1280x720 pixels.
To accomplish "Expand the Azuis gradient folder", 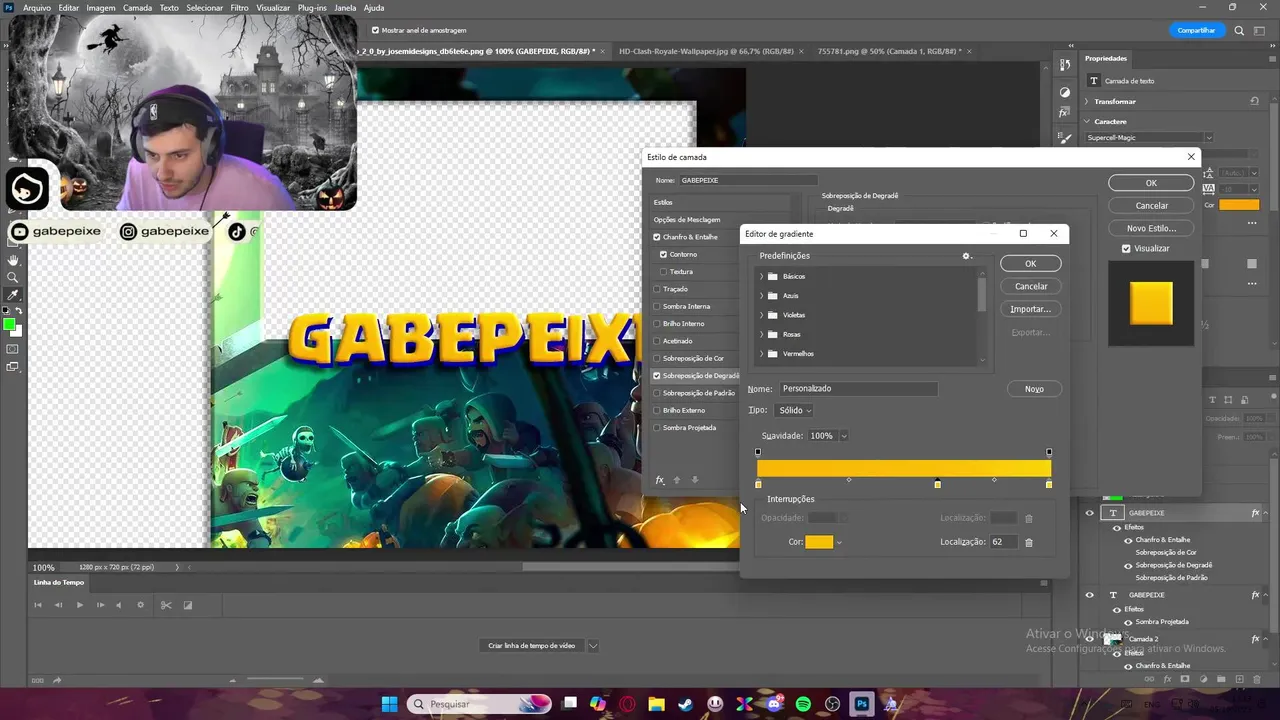I will (762, 295).
